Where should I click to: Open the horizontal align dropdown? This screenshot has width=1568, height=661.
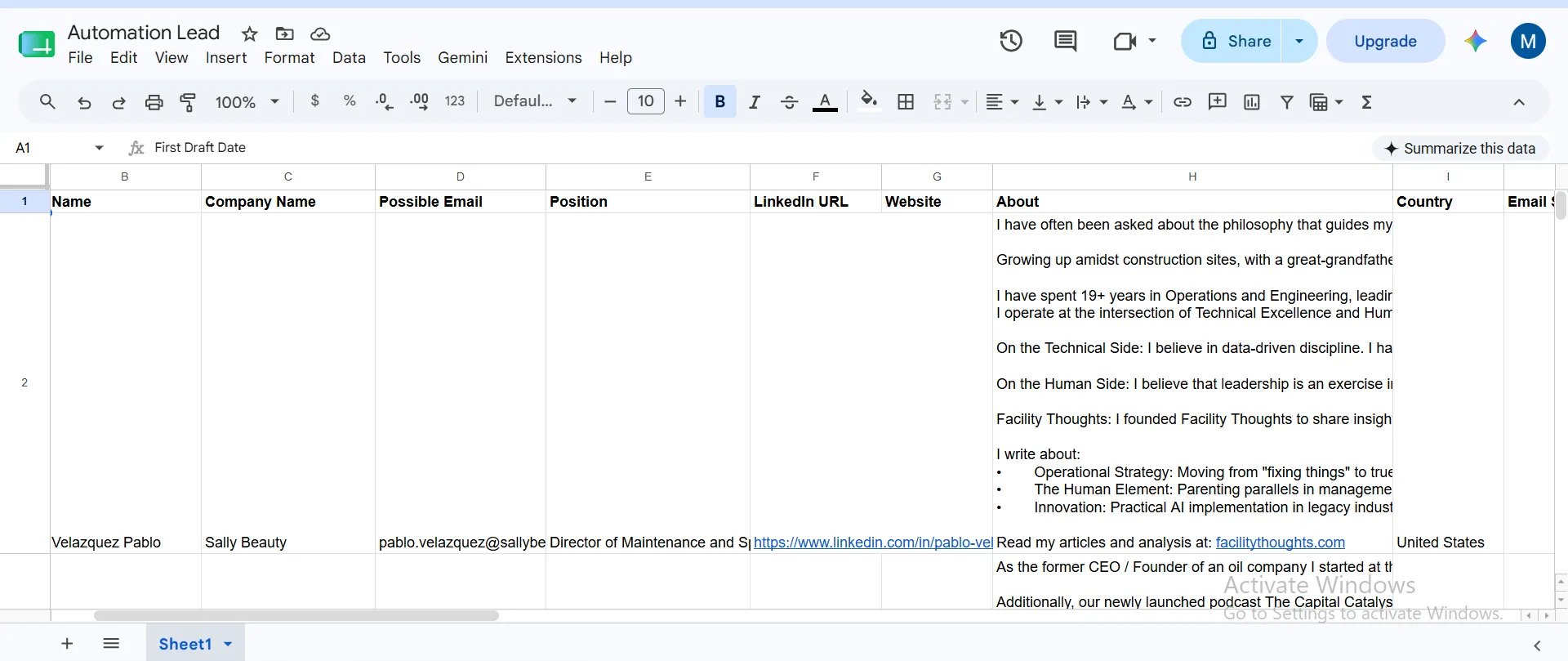pos(1002,102)
